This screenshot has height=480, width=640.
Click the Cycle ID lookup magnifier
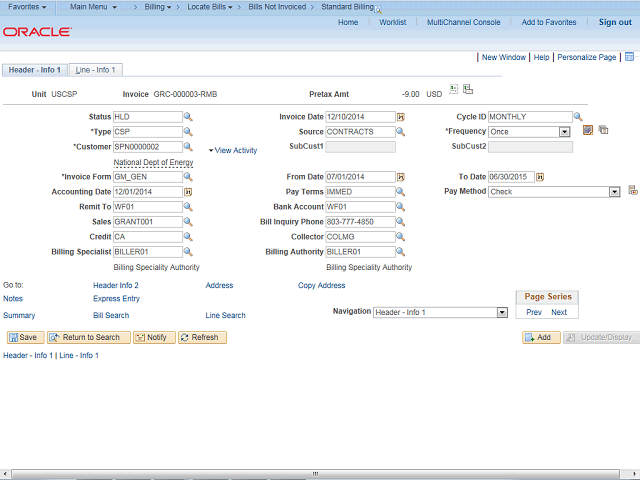click(578, 117)
